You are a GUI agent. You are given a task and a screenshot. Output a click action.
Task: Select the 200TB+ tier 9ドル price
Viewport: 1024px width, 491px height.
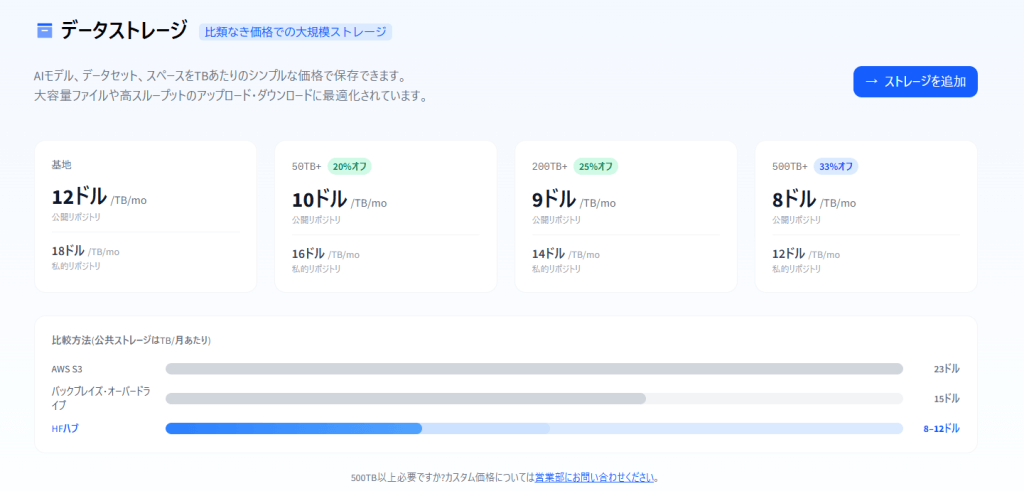(553, 199)
